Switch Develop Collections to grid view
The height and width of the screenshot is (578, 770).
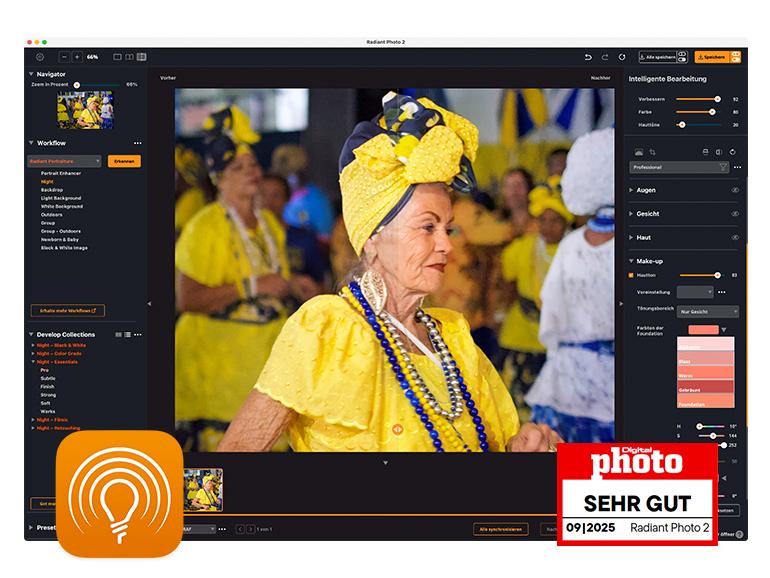click(x=118, y=334)
